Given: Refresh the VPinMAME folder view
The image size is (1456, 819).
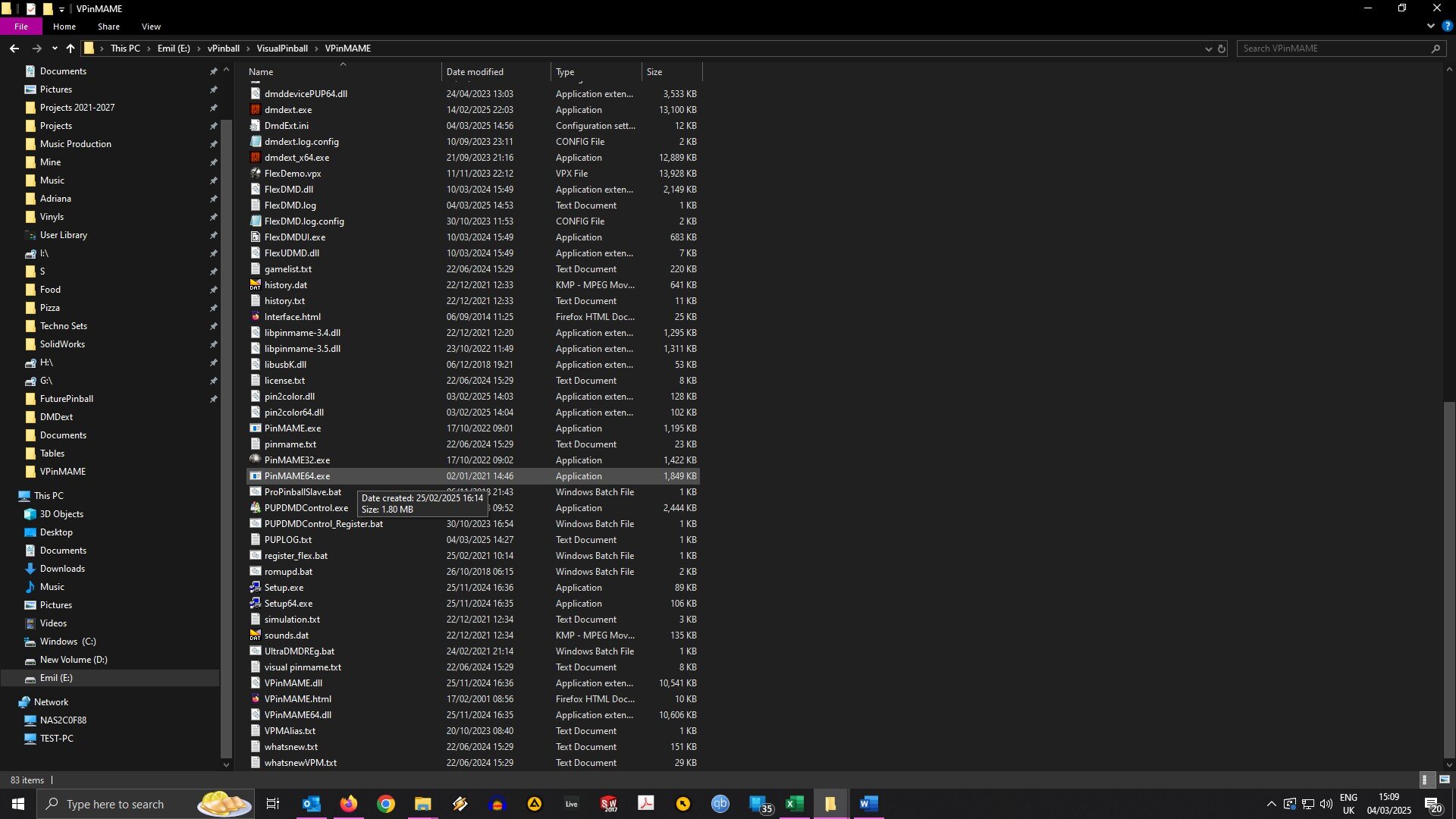Looking at the screenshot, I should 1222,49.
